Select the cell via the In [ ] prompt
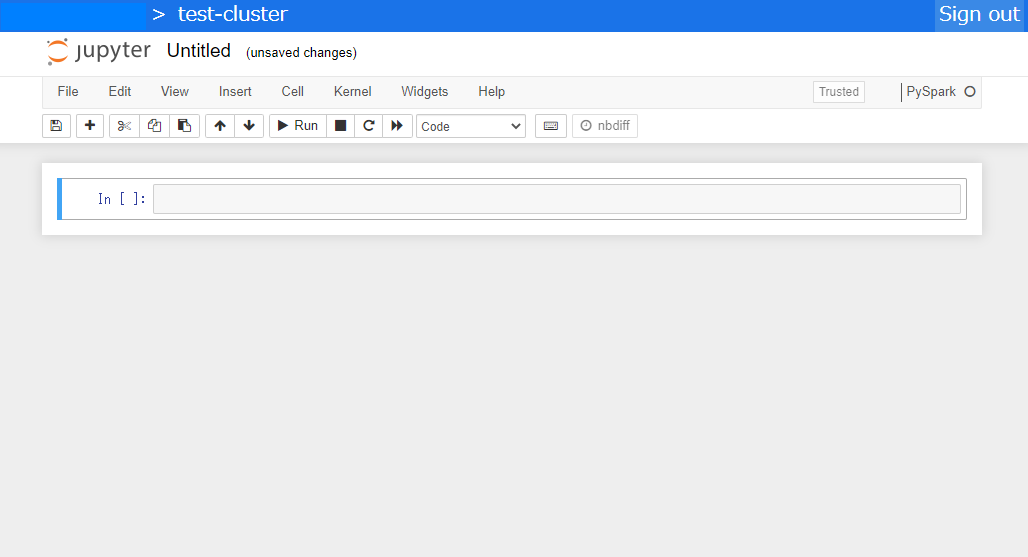The image size is (1028, 557). (121, 199)
